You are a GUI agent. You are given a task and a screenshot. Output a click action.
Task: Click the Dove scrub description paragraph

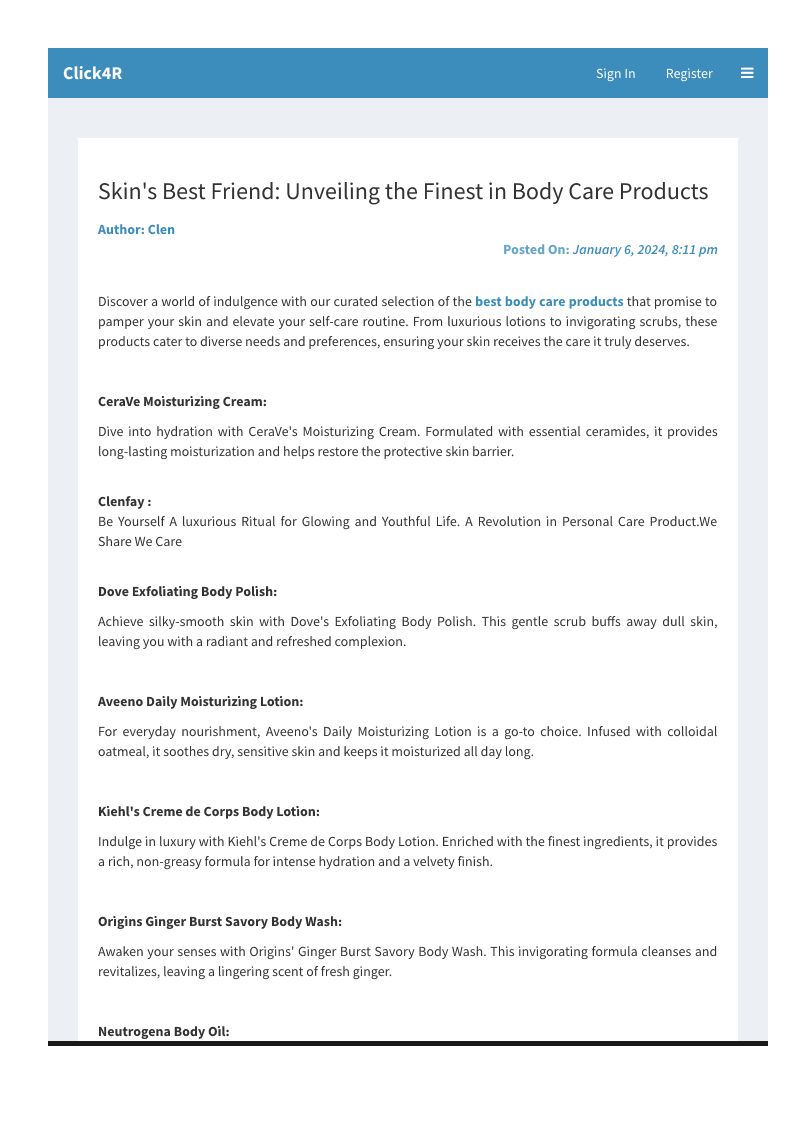tap(407, 631)
